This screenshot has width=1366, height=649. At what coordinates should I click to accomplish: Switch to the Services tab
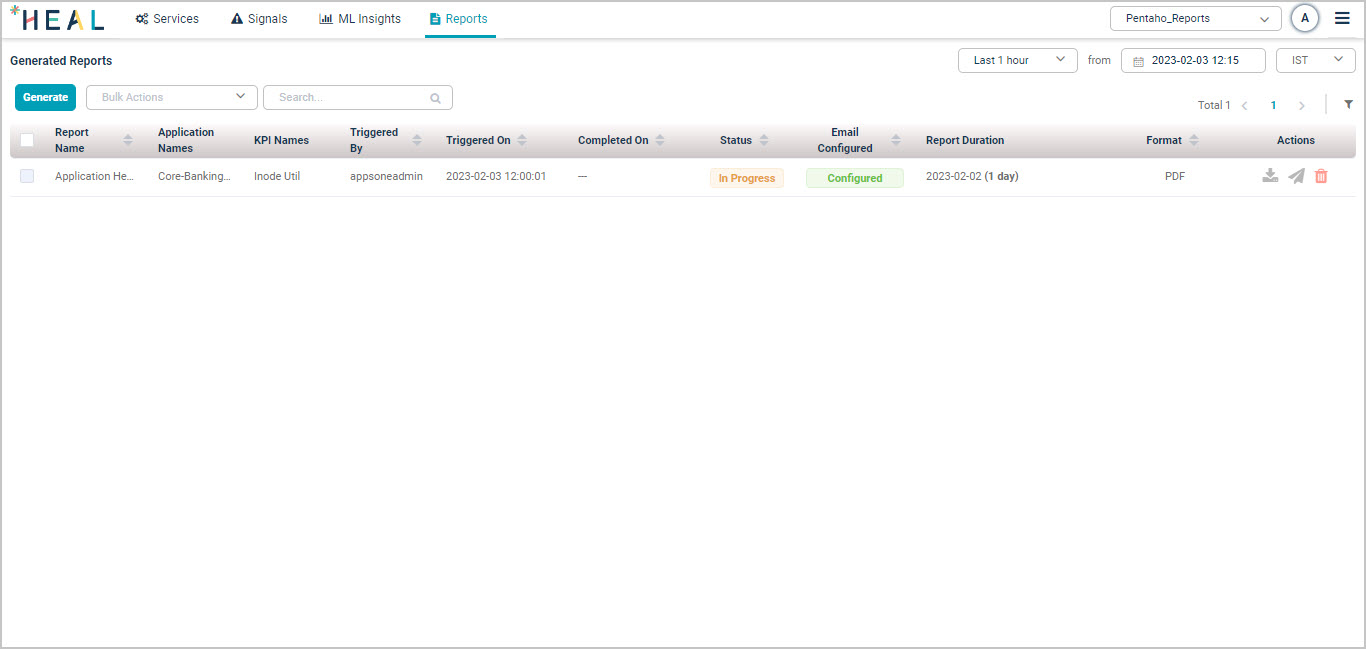[x=167, y=19]
